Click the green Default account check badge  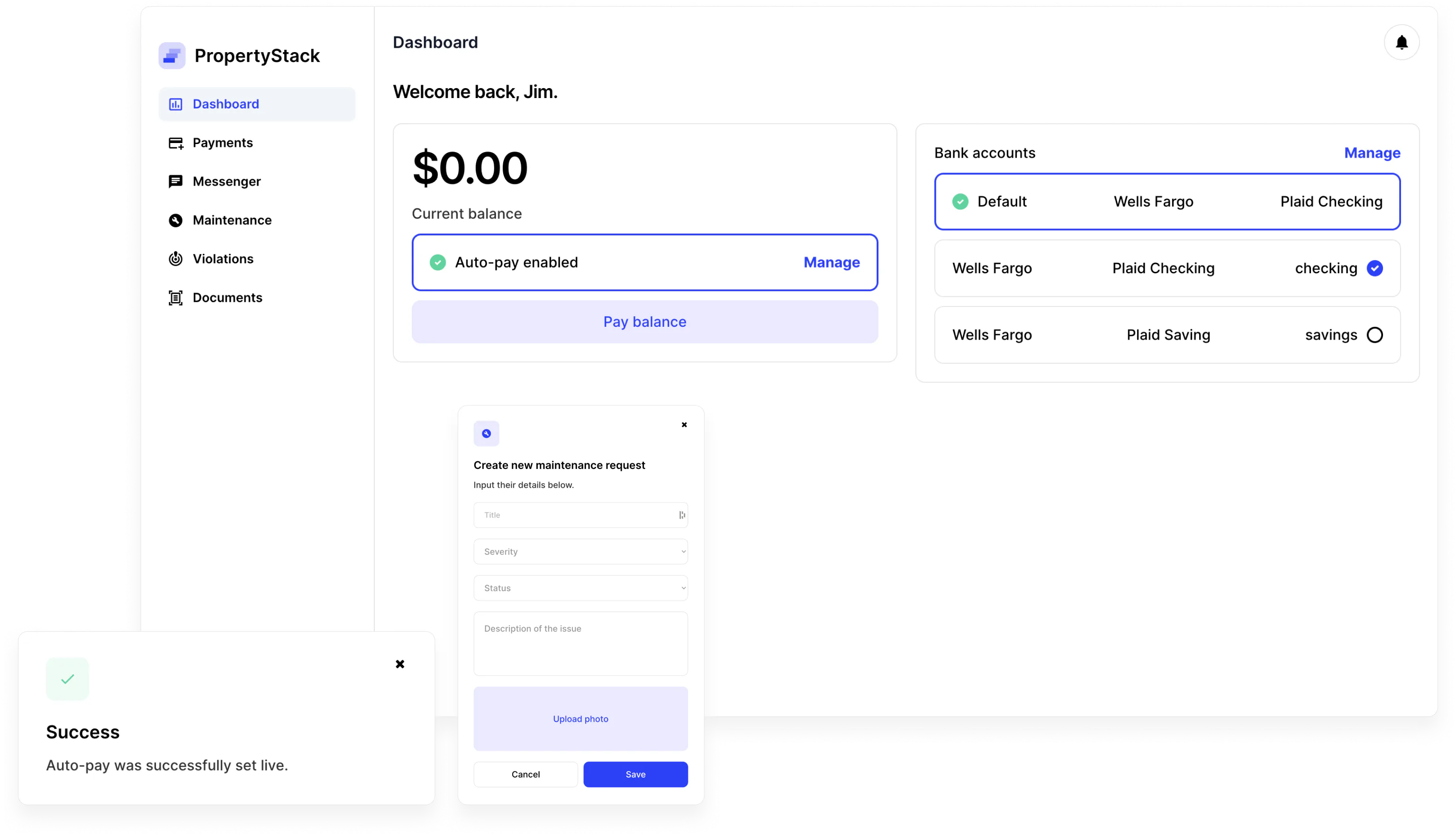[x=960, y=201]
